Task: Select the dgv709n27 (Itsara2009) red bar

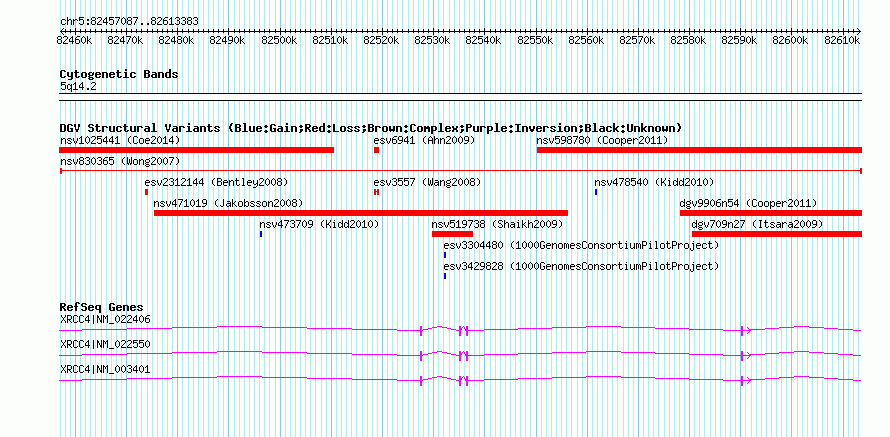Action: 777,234
